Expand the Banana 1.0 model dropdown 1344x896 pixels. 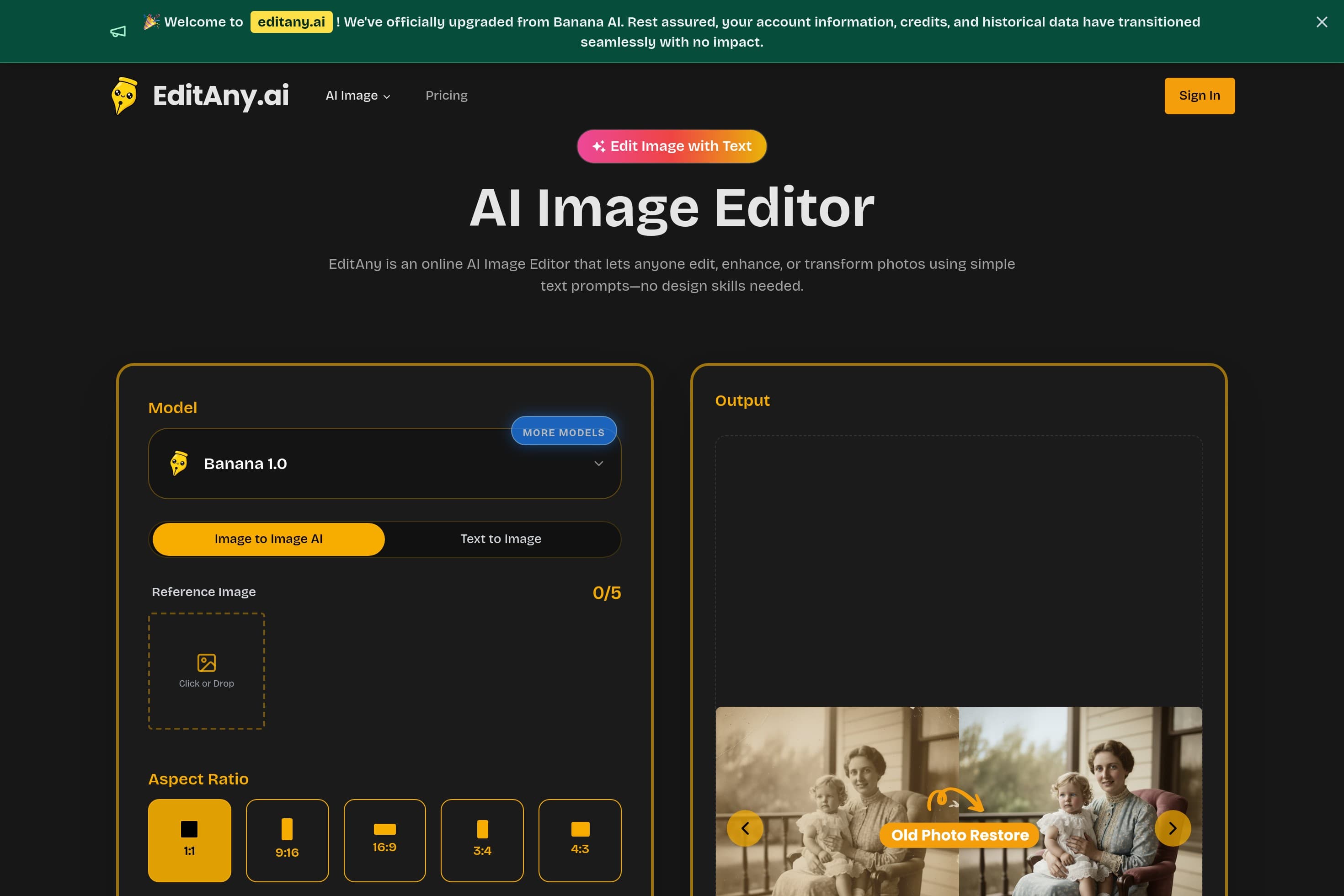pyautogui.click(x=384, y=464)
